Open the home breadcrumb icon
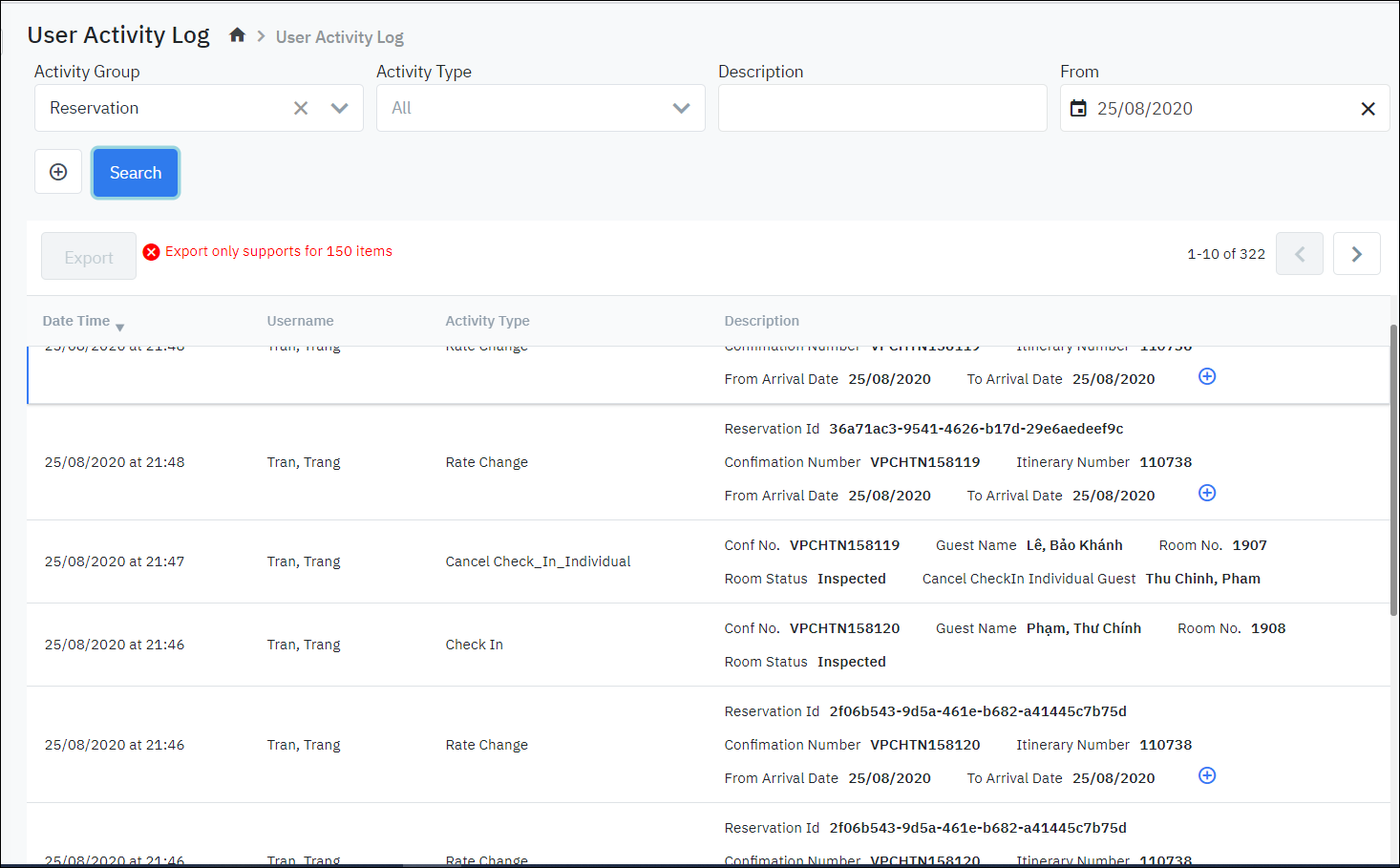1400x868 pixels. 237,34
